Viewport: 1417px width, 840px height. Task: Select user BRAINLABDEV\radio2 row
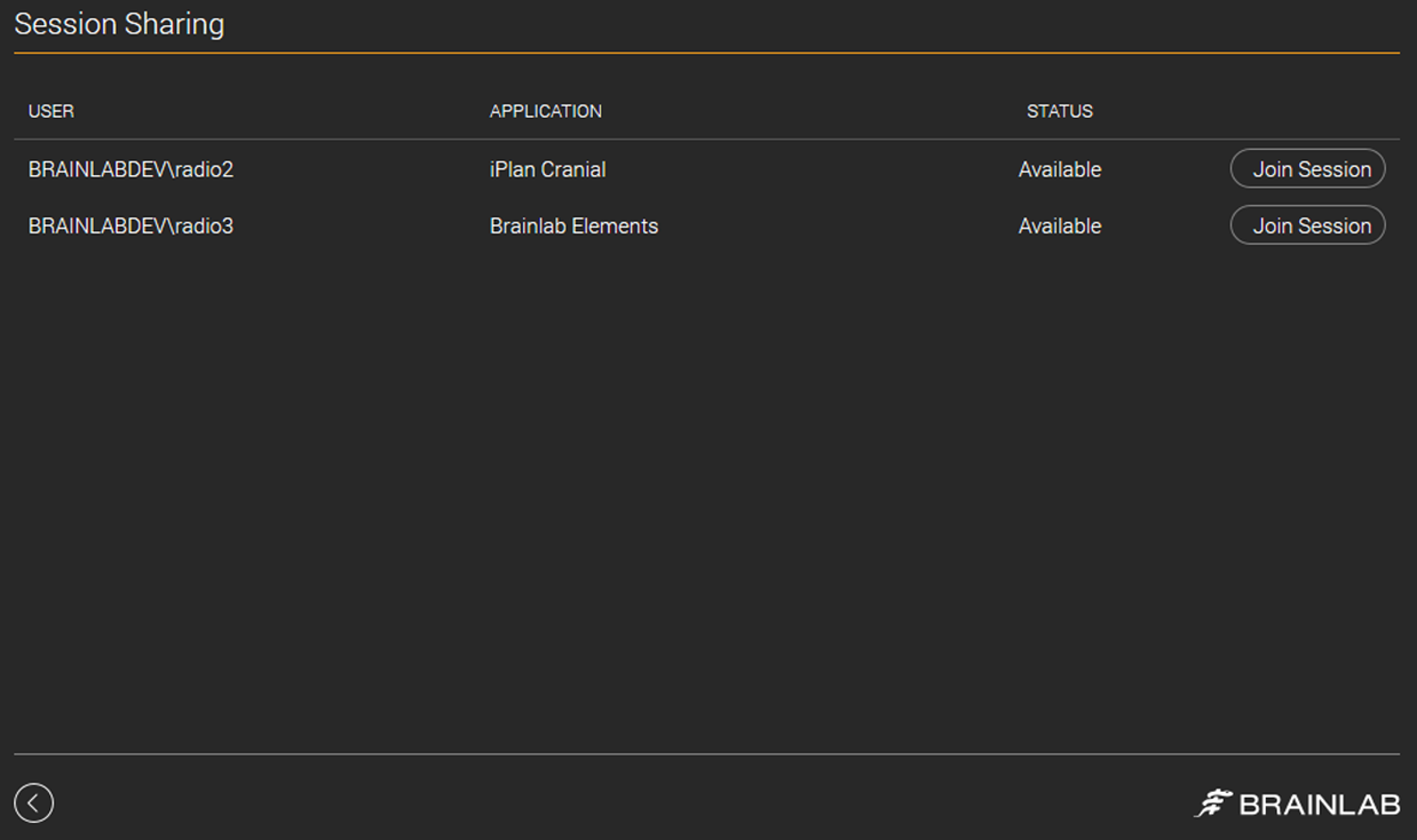click(x=130, y=170)
